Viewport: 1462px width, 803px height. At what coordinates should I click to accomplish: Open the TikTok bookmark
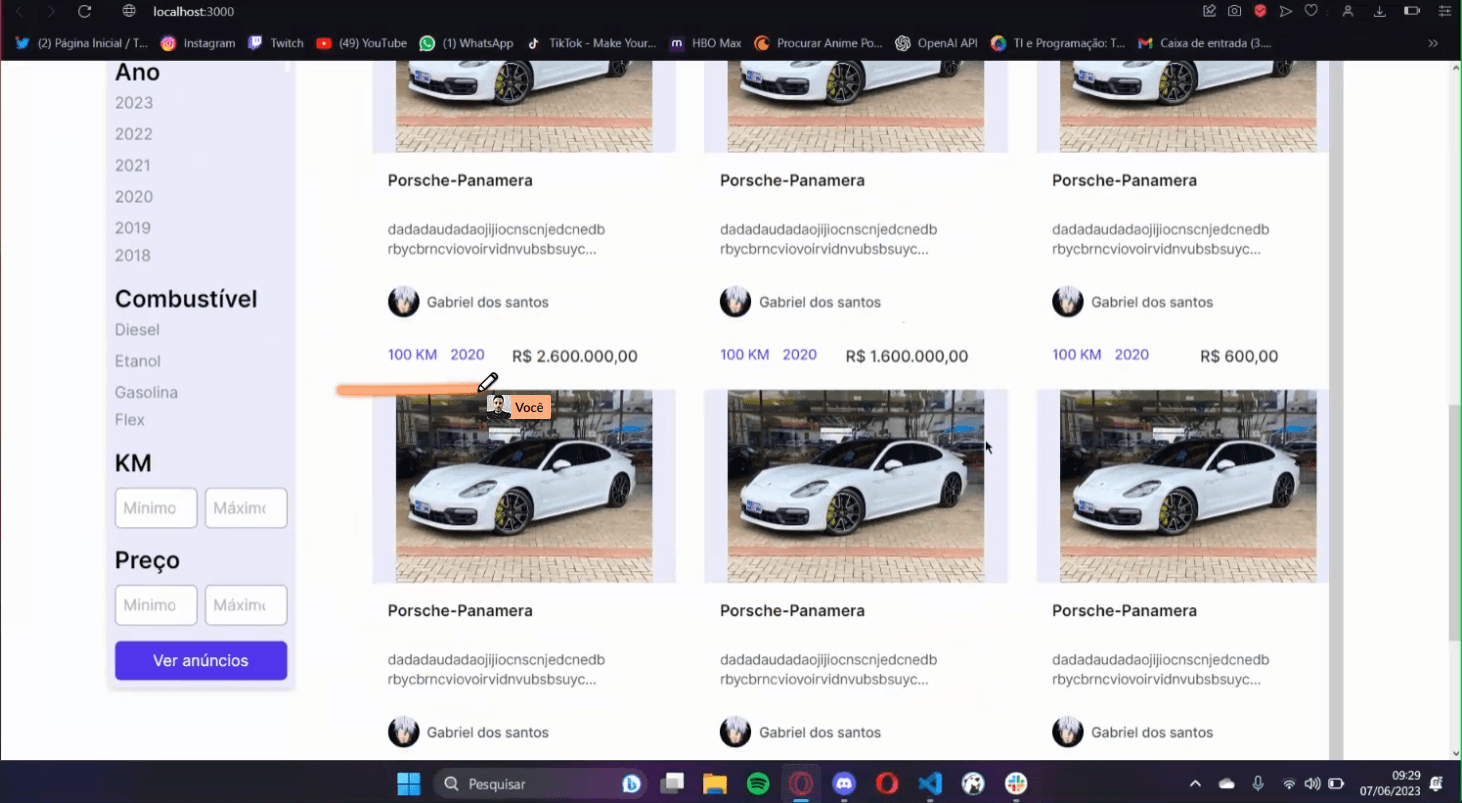click(591, 43)
